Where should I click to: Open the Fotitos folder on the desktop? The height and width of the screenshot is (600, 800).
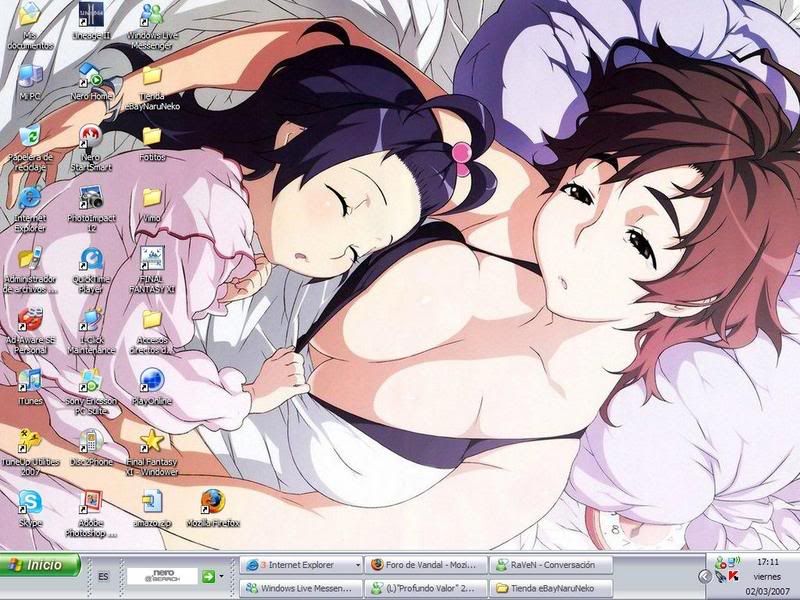[x=152, y=144]
